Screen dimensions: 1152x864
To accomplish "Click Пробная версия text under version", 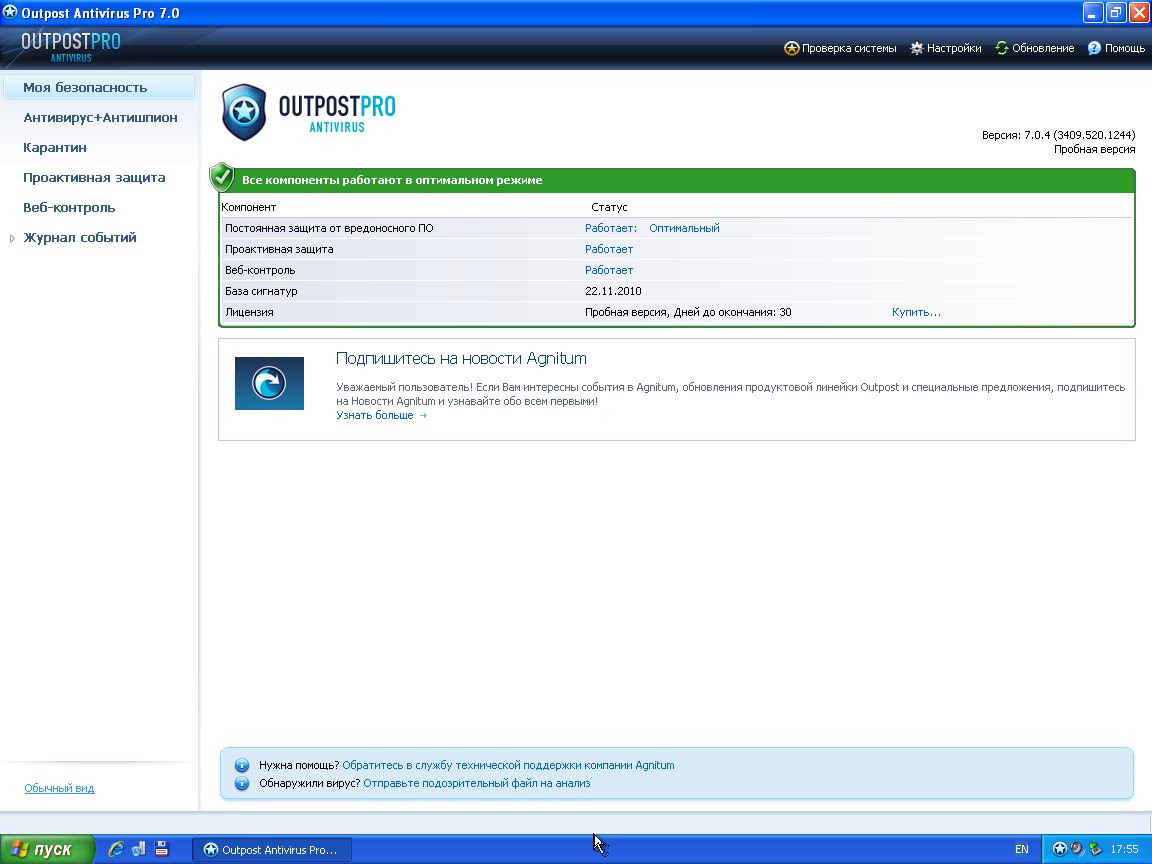I will pyautogui.click(x=1095, y=149).
